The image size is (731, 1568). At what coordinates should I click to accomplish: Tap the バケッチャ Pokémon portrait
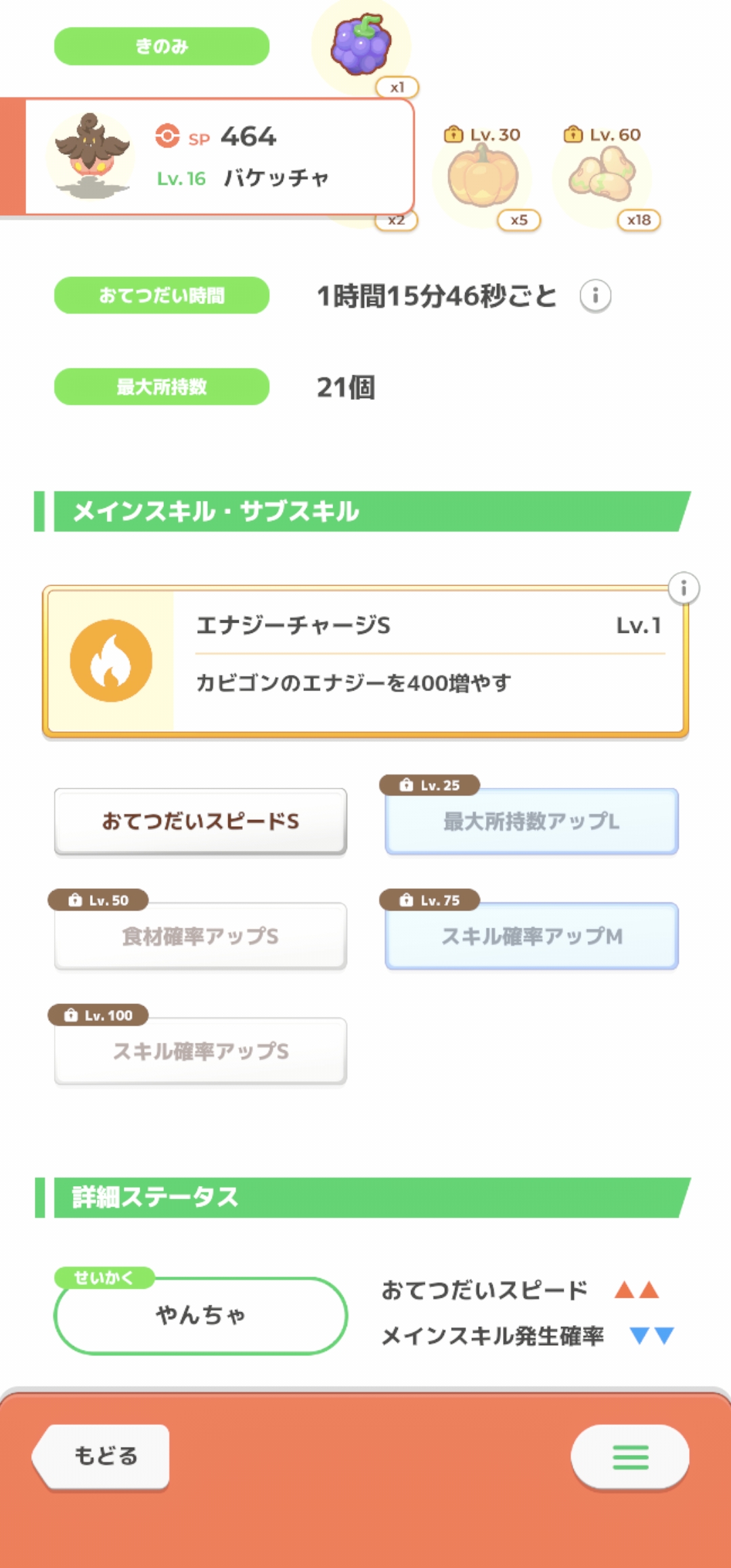click(91, 156)
